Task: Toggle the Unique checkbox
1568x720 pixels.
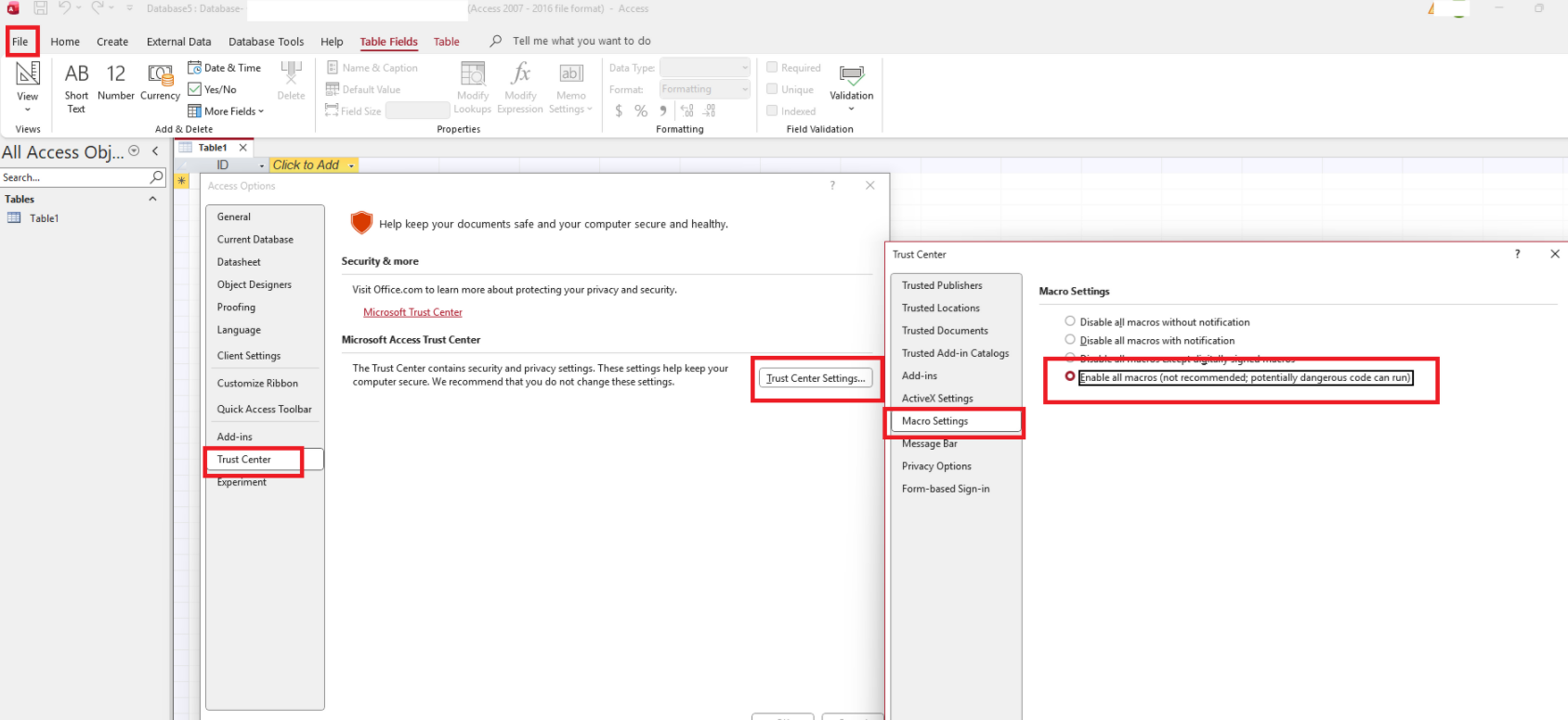Action: (x=772, y=89)
